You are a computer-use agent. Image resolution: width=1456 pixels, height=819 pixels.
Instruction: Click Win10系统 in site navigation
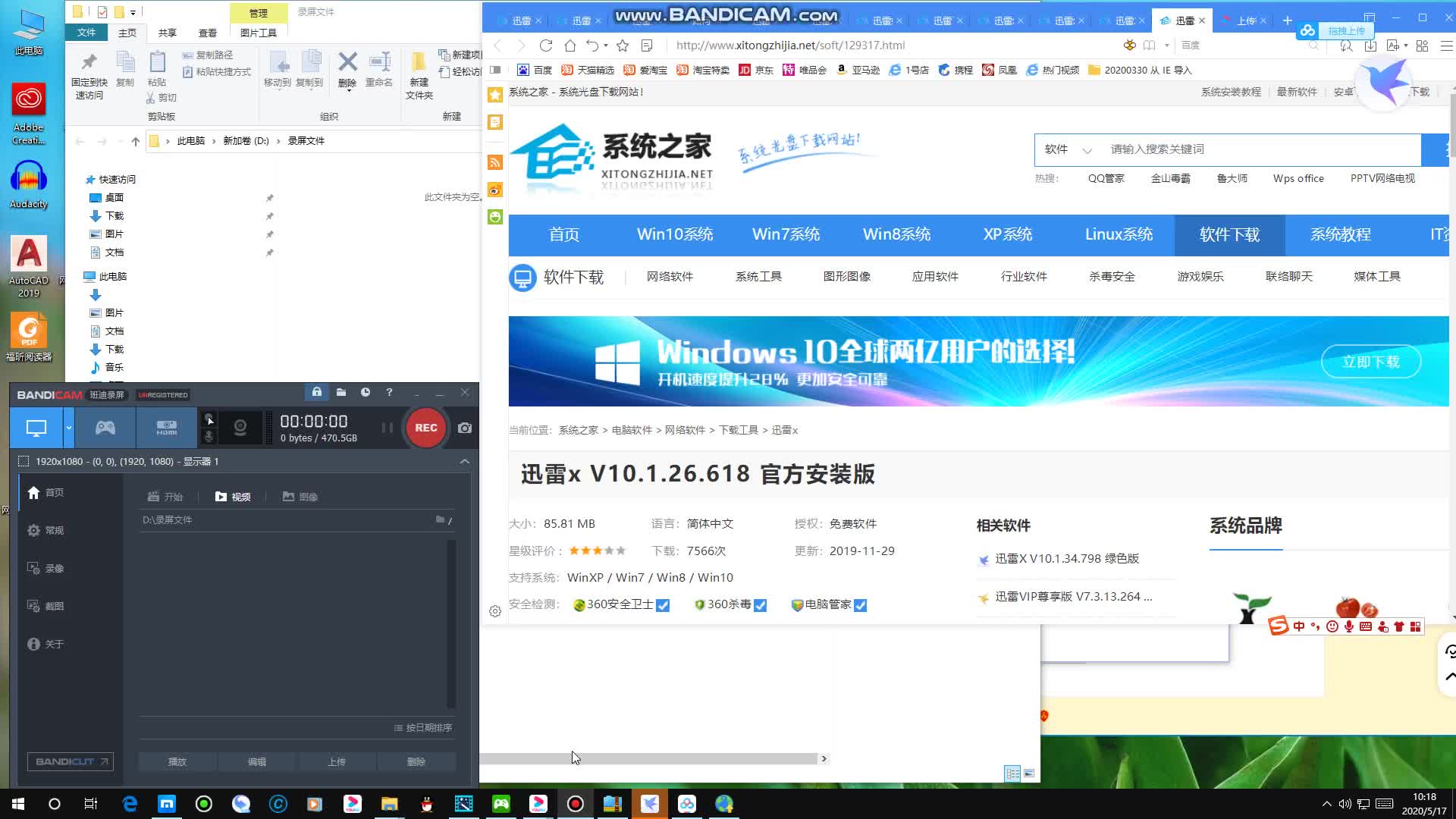click(675, 234)
